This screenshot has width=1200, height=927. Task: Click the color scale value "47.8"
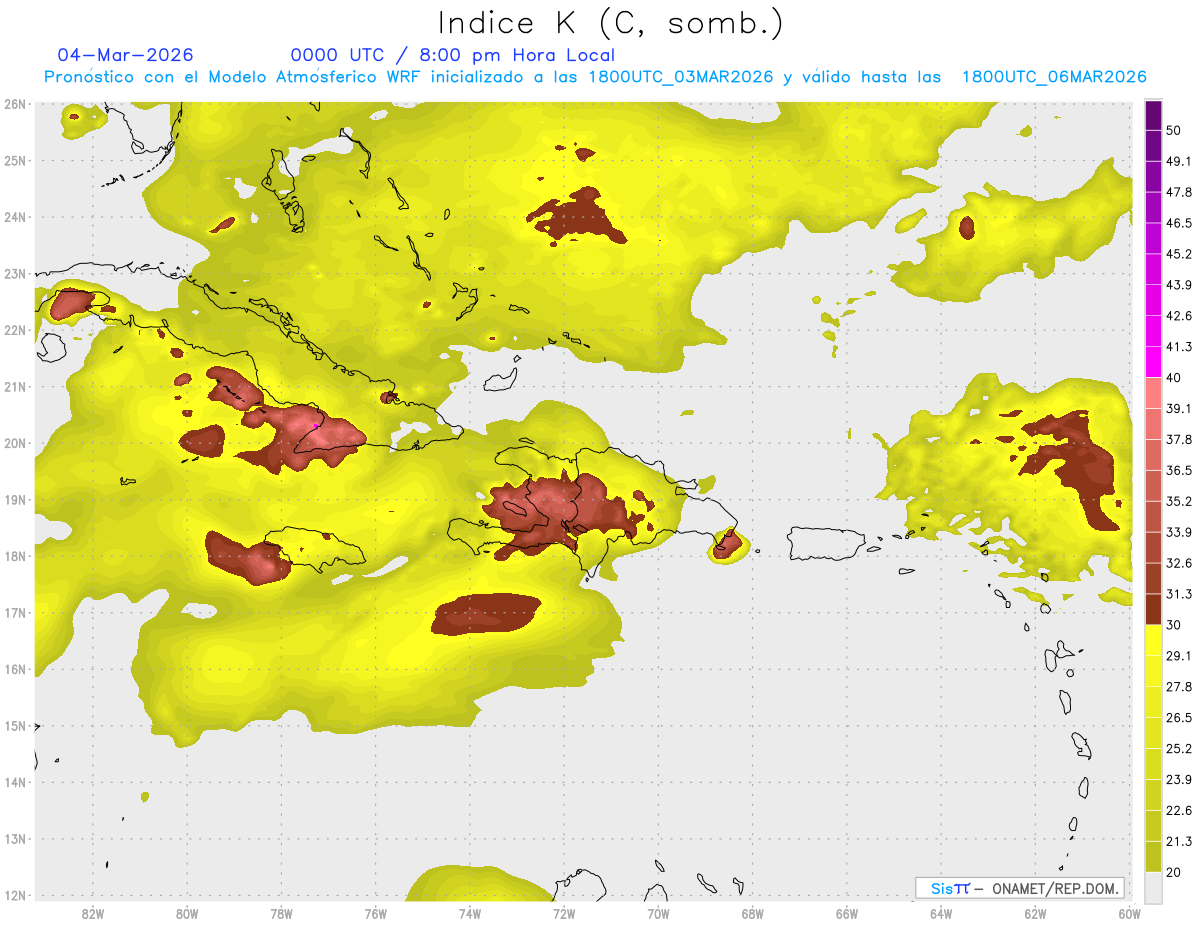click(1178, 192)
